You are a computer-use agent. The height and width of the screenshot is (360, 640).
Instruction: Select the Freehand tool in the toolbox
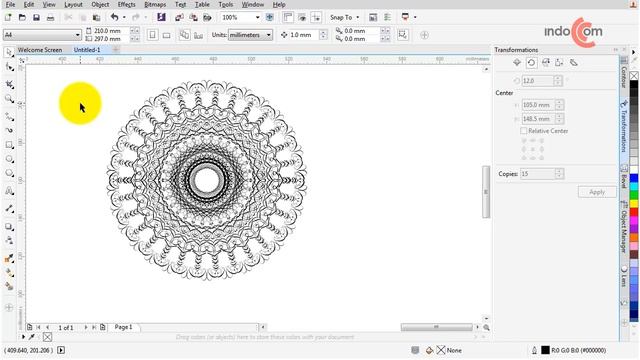(9, 117)
